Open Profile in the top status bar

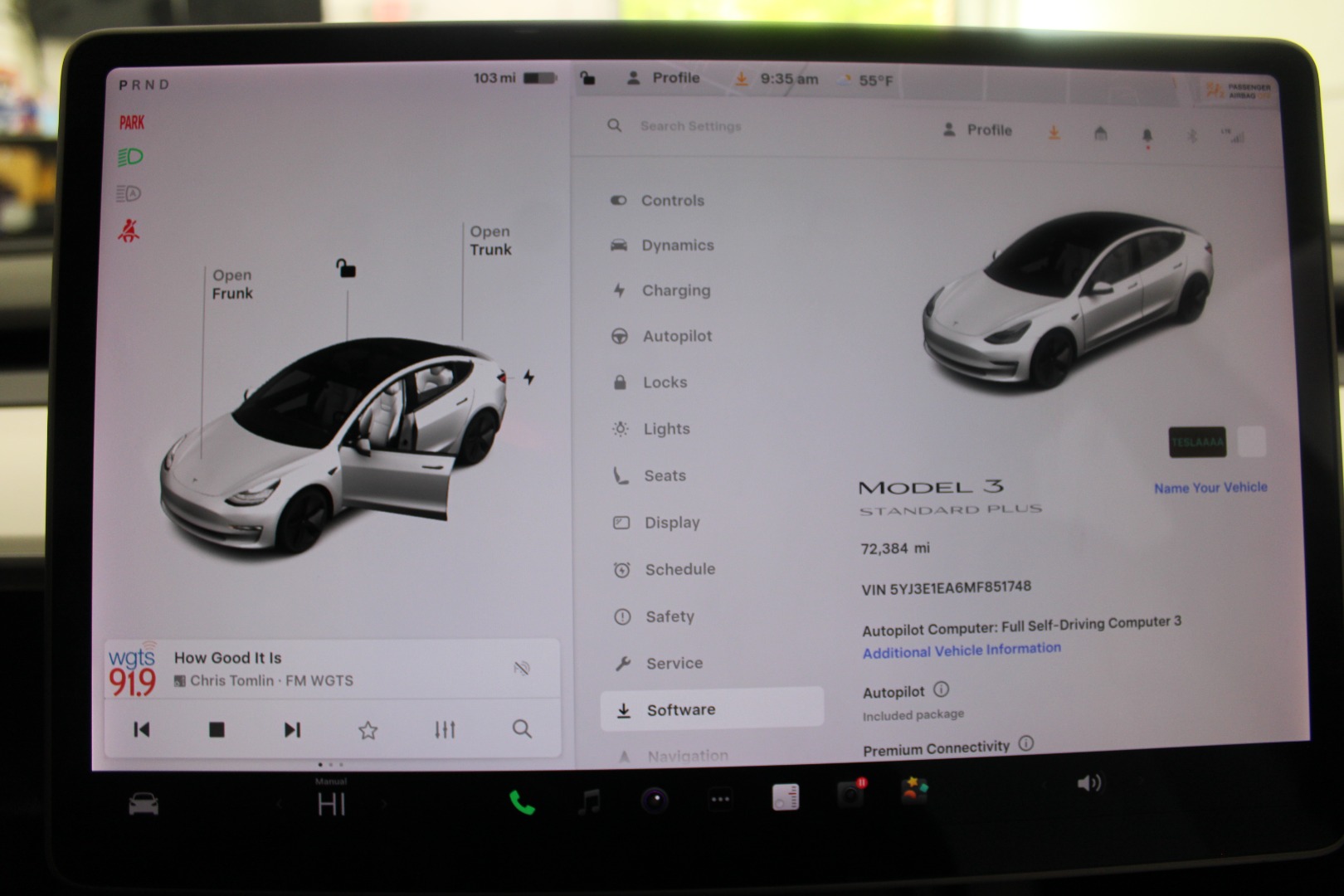tap(663, 78)
